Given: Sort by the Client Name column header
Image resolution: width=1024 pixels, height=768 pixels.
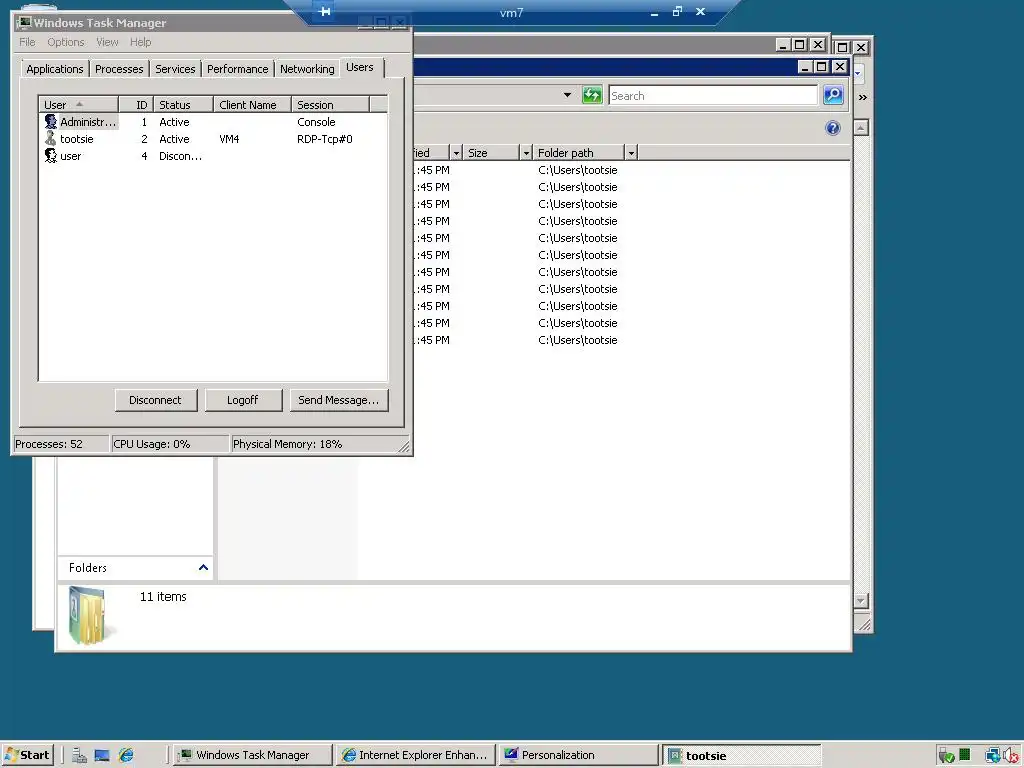Looking at the screenshot, I should point(252,104).
